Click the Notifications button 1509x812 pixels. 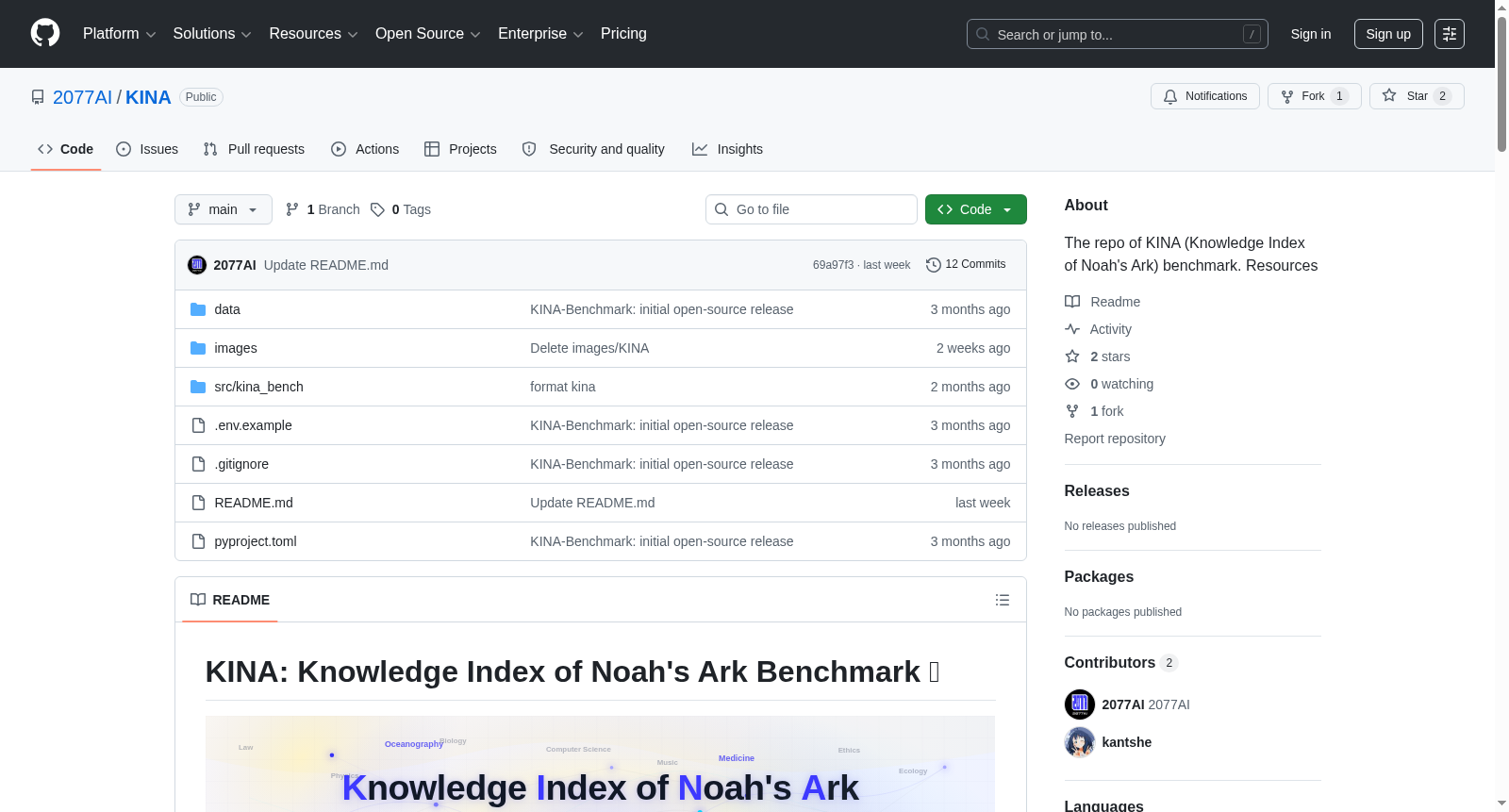(x=1205, y=96)
